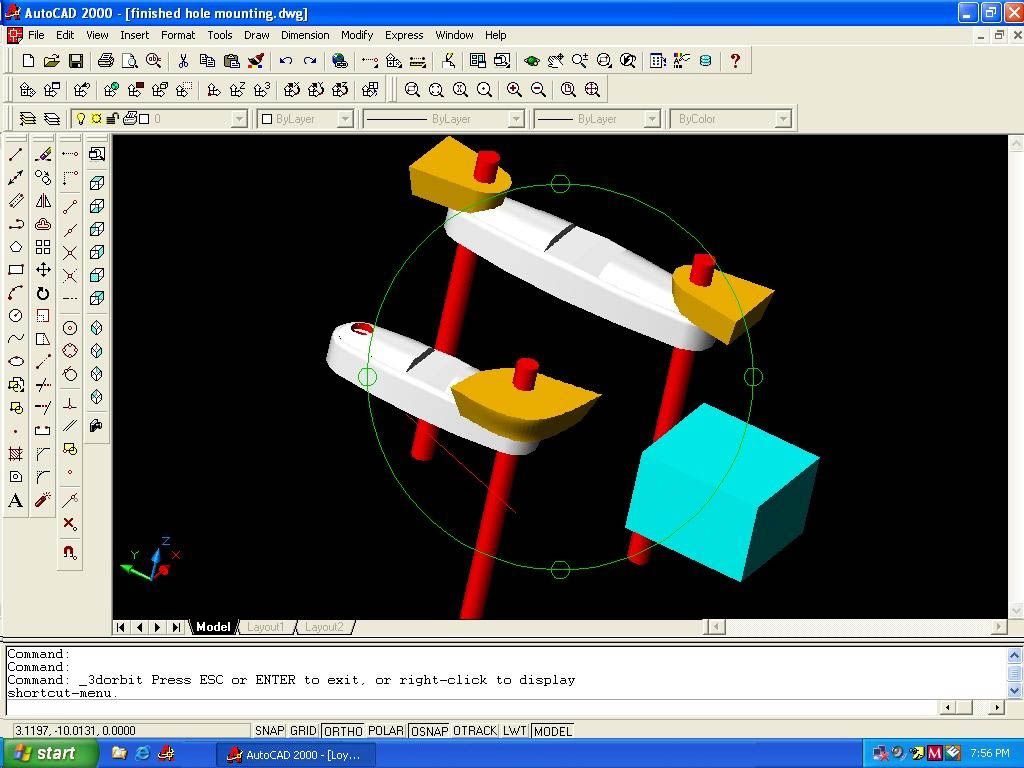Image resolution: width=1024 pixels, height=768 pixels.
Task: Toggle OSNAP in status bar
Action: (x=429, y=731)
